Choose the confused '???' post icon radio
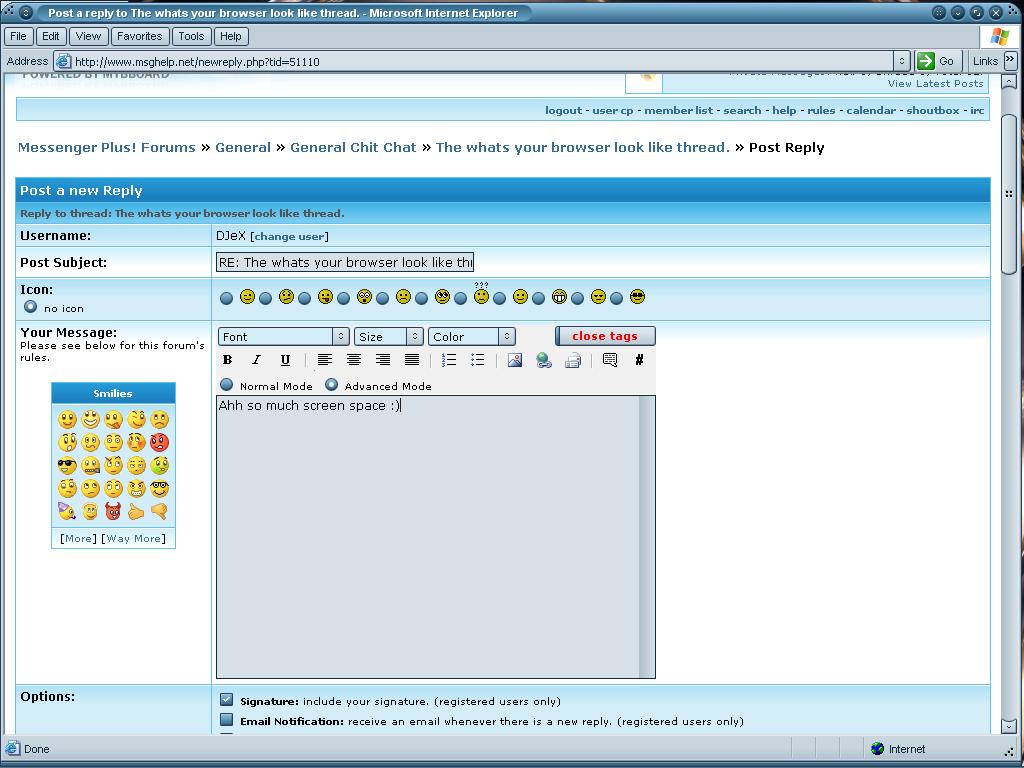The image size is (1024, 768). coord(460,298)
